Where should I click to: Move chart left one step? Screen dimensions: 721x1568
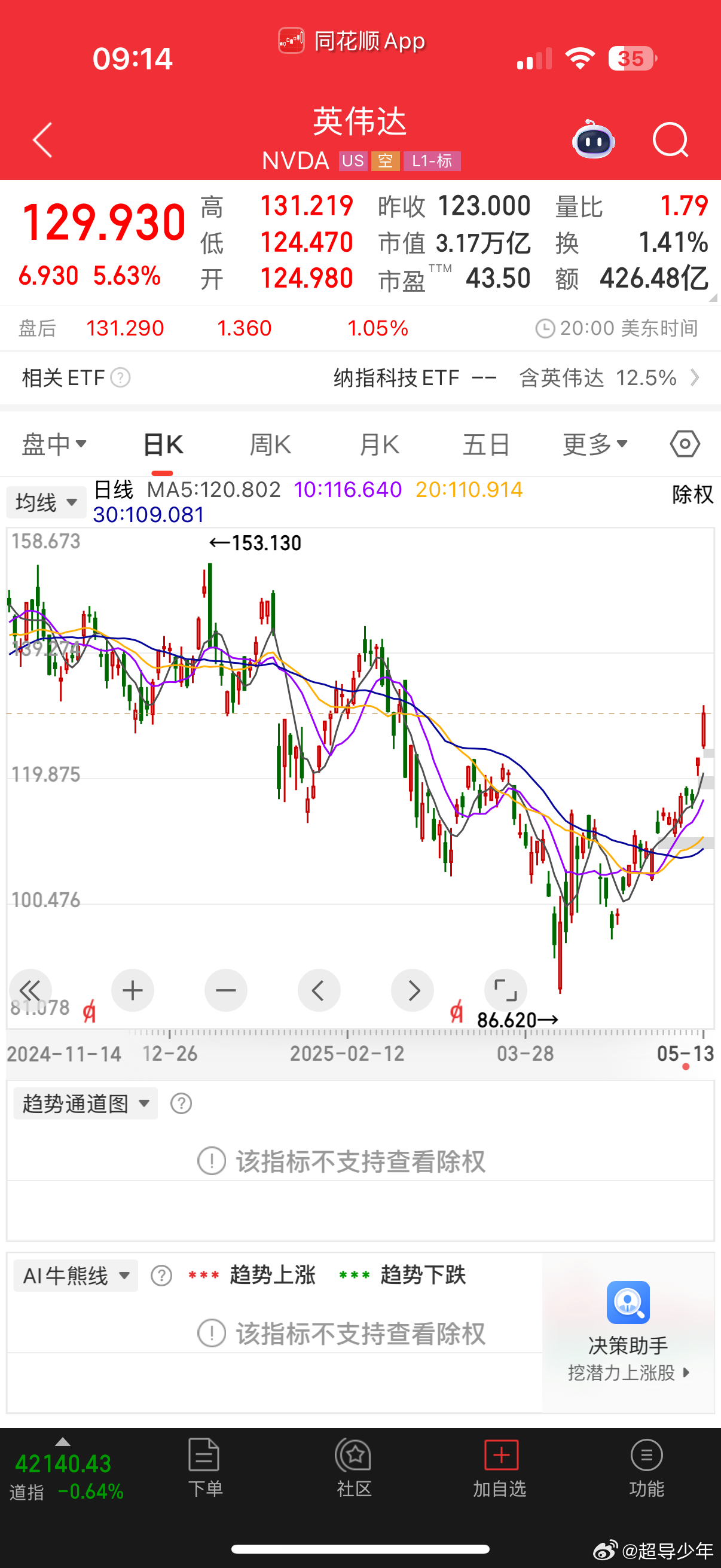[319, 990]
